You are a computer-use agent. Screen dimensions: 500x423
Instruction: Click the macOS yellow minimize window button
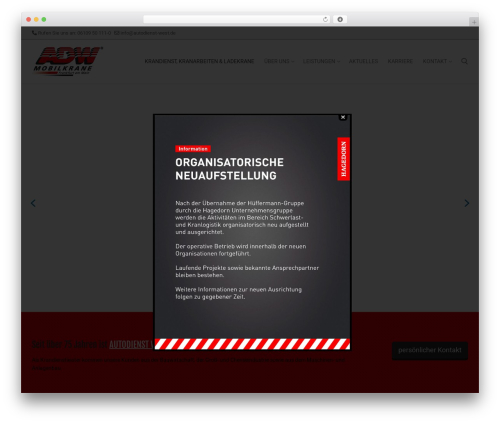point(36,19)
